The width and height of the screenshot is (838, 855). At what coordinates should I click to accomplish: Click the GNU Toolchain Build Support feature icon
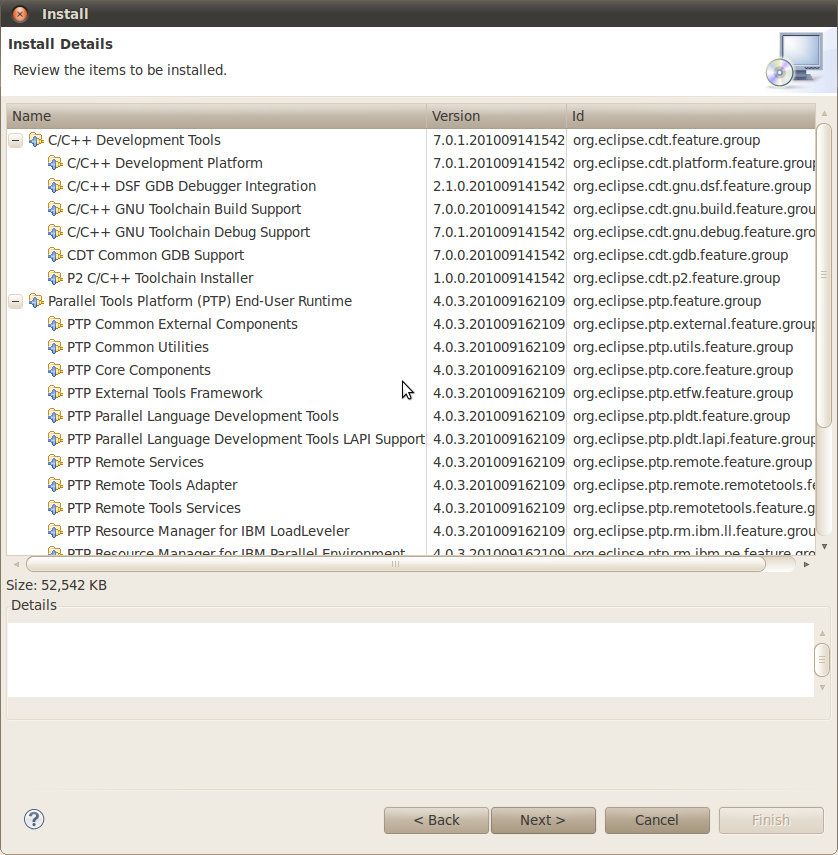(x=55, y=209)
